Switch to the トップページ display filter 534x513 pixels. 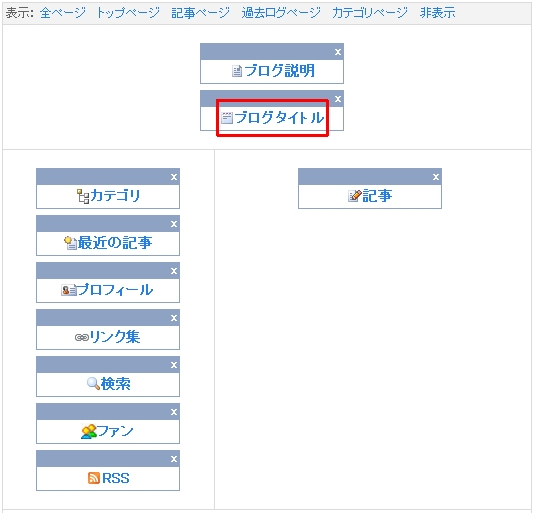128,13
